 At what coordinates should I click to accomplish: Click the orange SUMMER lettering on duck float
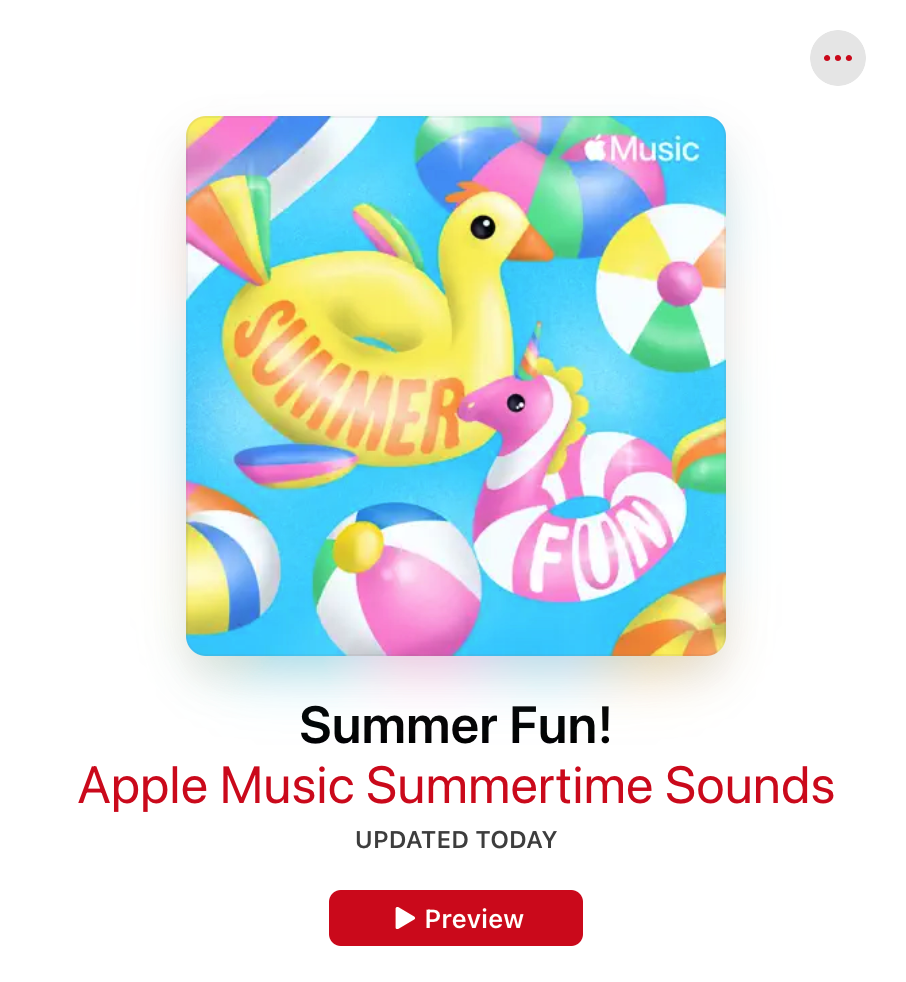tap(346, 378)
